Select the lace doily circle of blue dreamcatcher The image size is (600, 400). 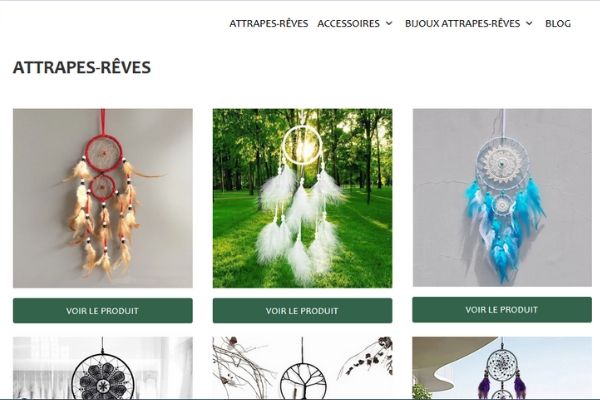click(x=502, y=164)
